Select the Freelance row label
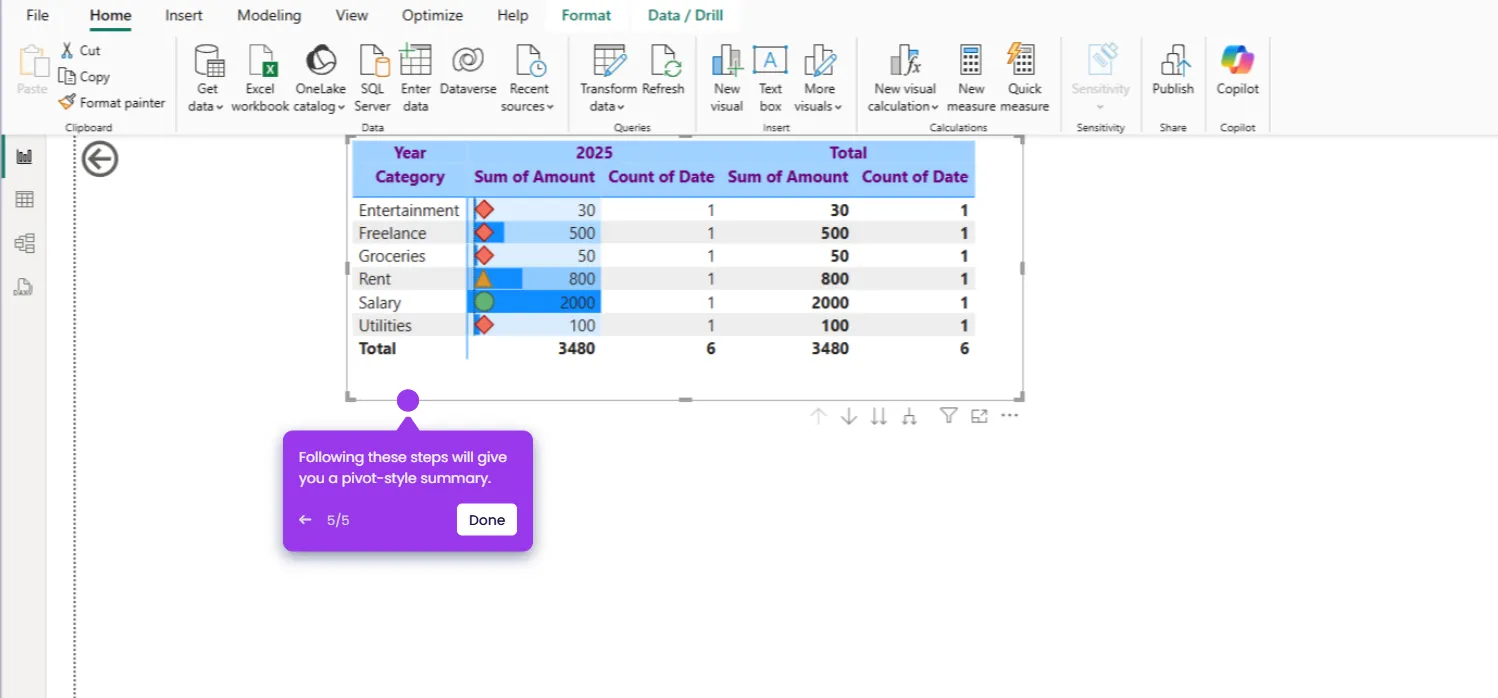Screen dimensions: 1498x698 [392, 233]
